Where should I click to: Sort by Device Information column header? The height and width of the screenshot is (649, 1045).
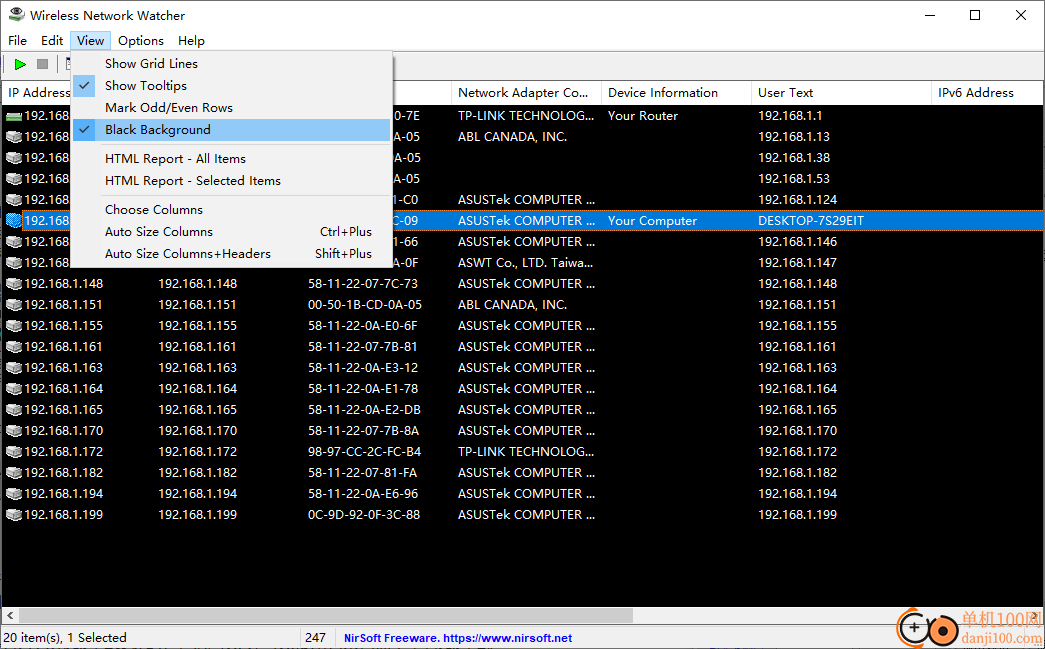tap(676, 93)
